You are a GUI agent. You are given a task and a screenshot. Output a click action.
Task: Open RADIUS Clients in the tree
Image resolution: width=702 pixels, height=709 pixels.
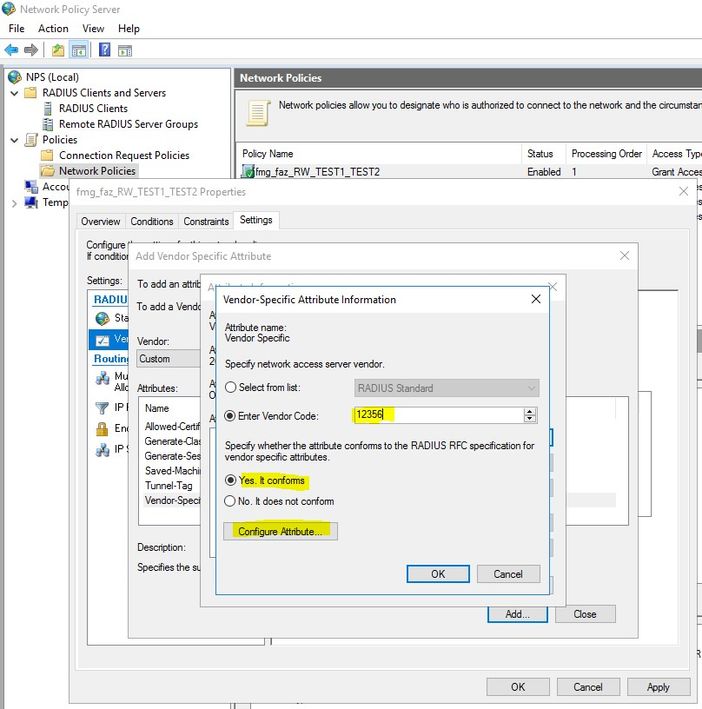tap(92, 108)
